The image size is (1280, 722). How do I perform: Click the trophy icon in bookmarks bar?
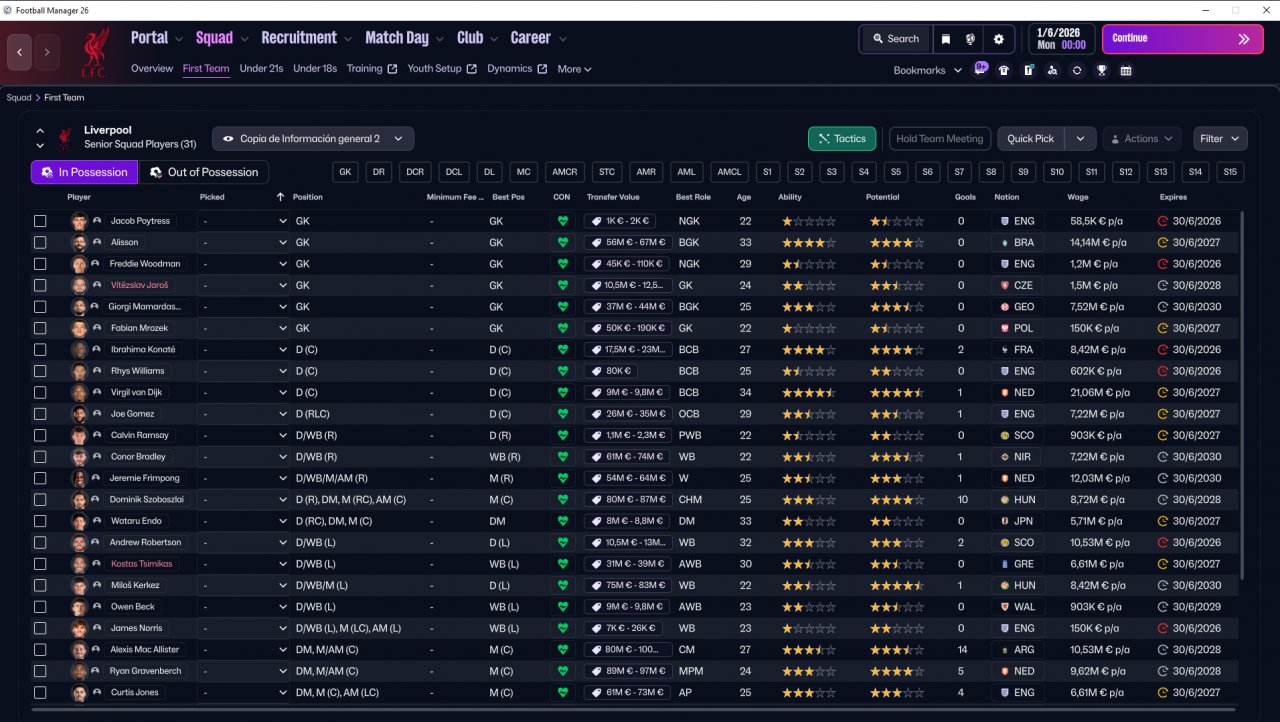tap(1101, 70)
